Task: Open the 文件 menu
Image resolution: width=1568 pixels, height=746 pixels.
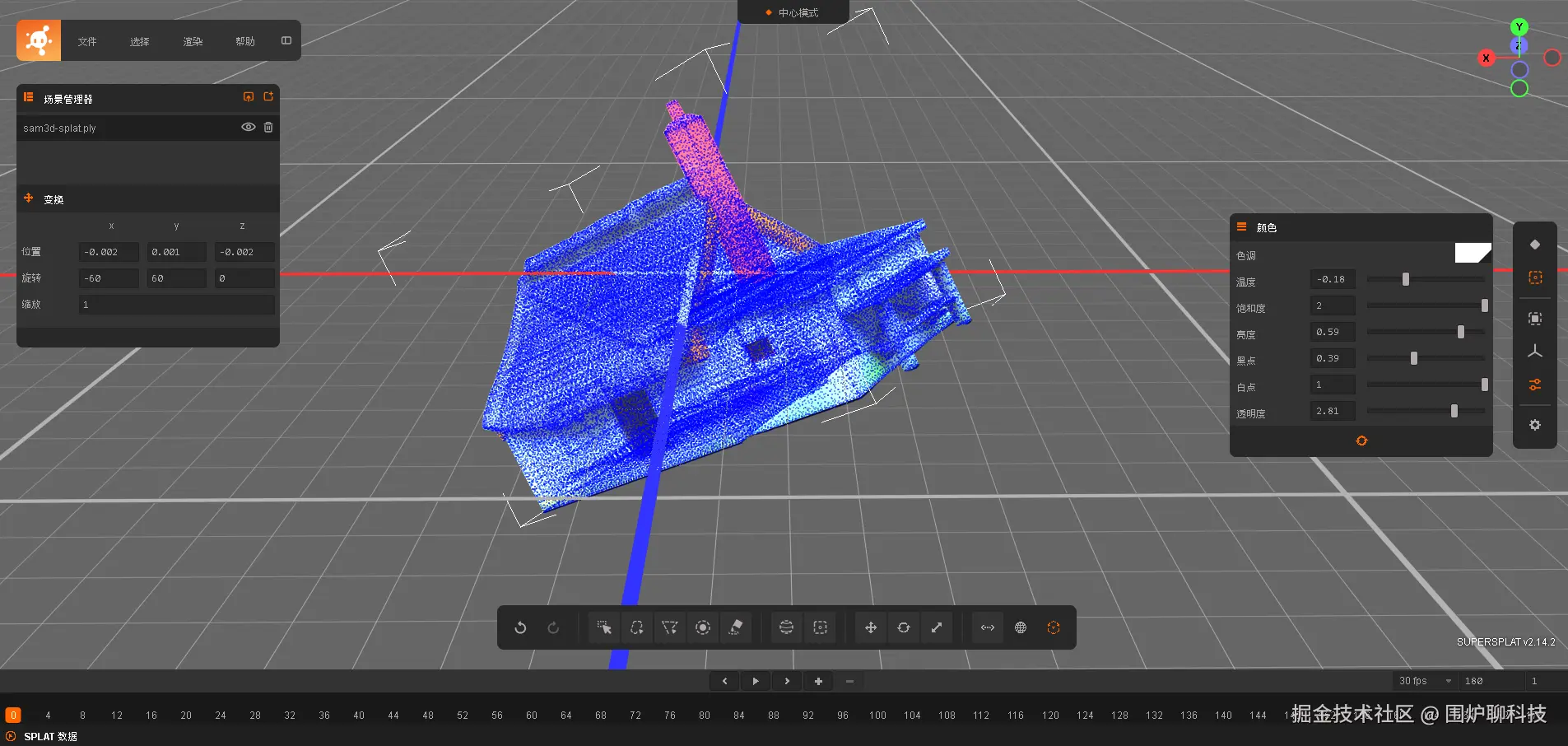Action: [x=87, y=41]
